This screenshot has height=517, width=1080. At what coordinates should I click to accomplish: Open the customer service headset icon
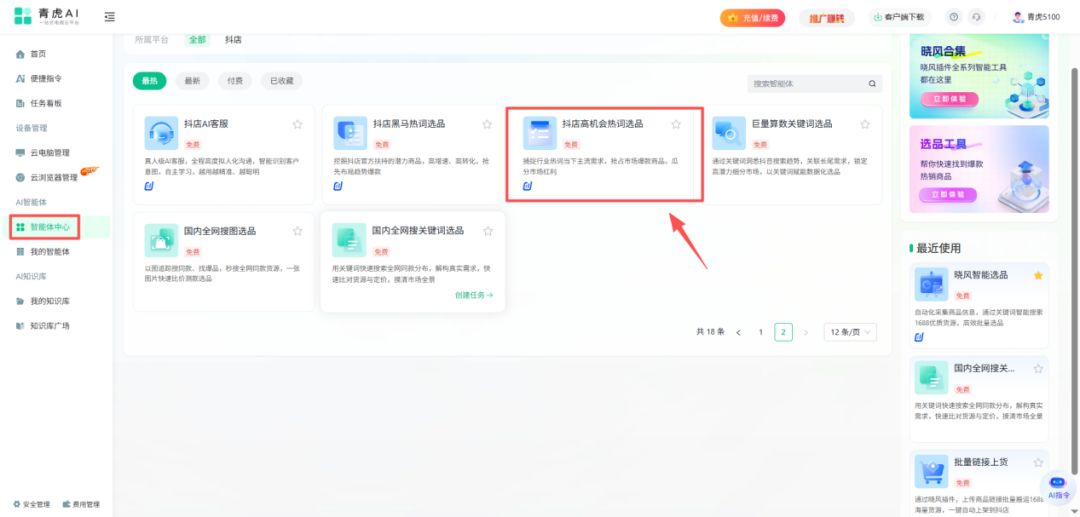coord(976,17)
